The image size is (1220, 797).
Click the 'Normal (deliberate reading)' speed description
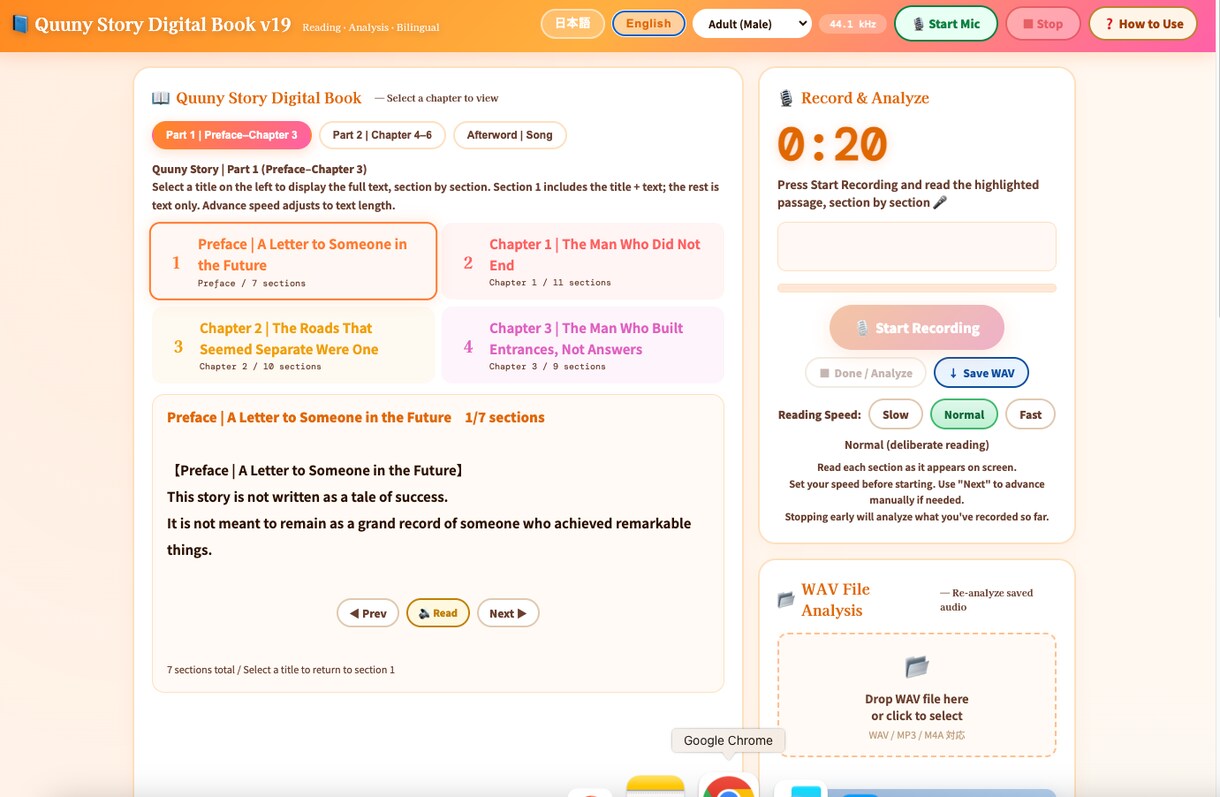[917, 445]
